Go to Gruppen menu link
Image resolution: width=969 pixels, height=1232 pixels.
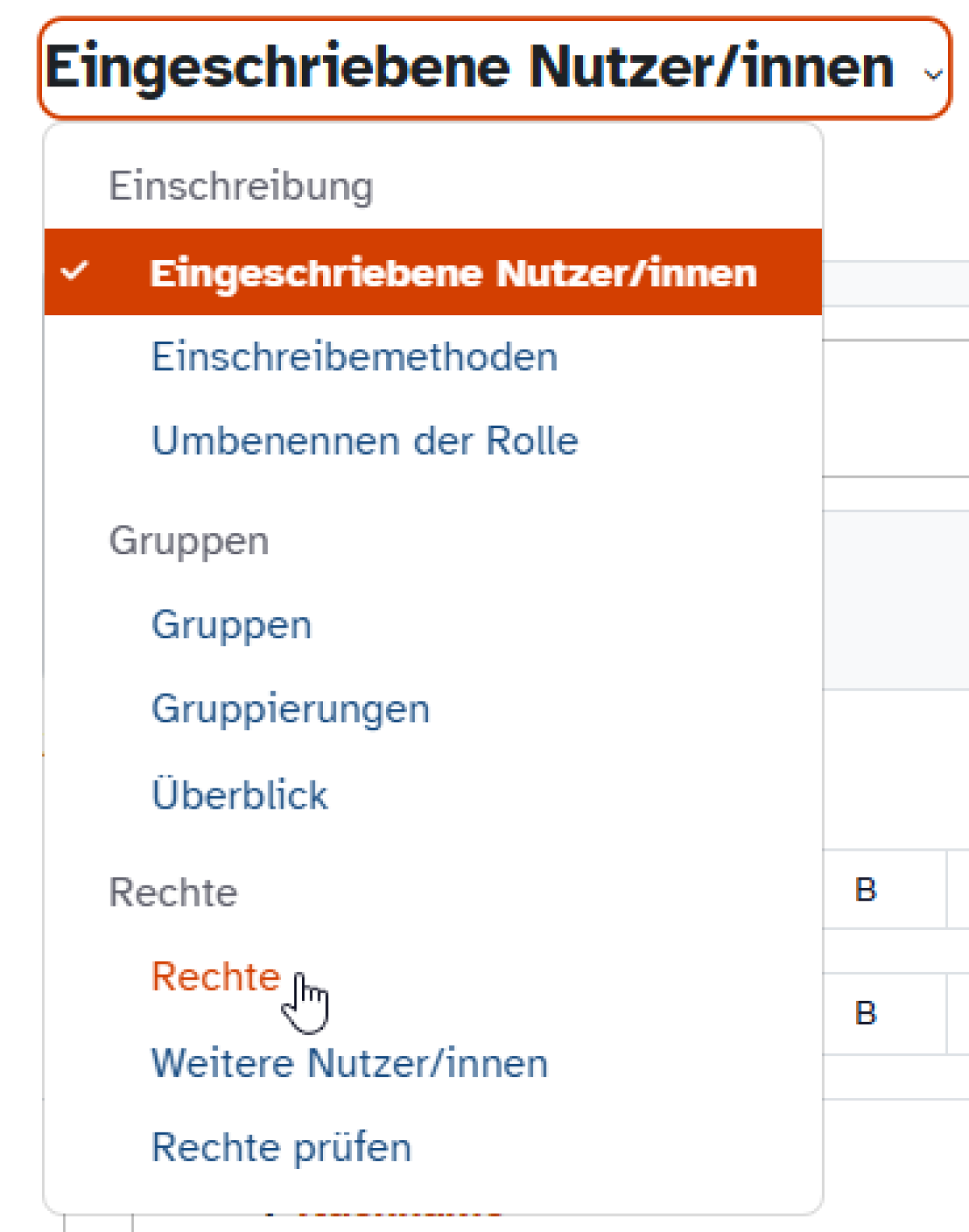tap(232, 625)
